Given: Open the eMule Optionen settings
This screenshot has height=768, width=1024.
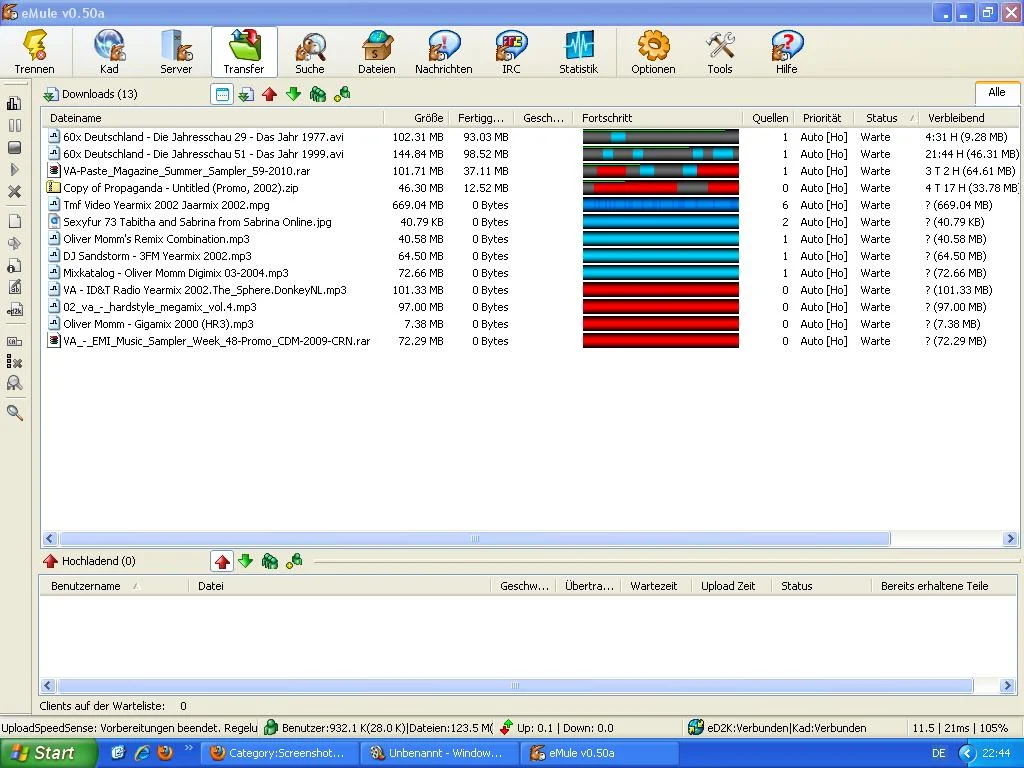Looking at the screenshot, I should pyautogui.click(x=653, y=51).
